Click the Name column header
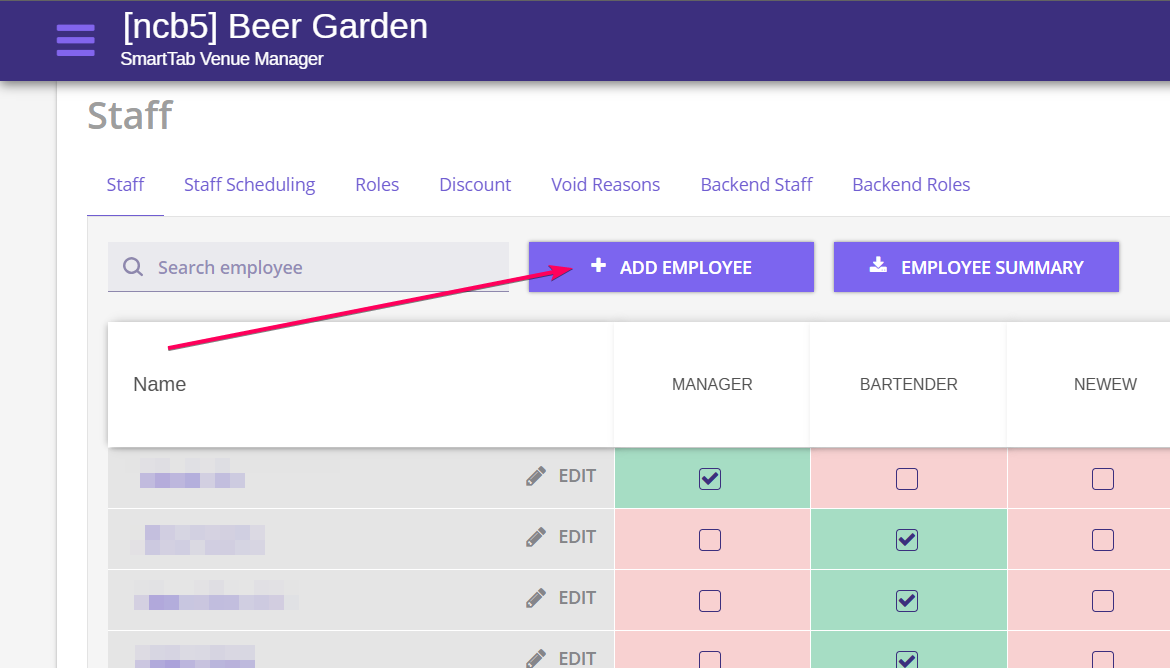 click(x=160, y=384)
